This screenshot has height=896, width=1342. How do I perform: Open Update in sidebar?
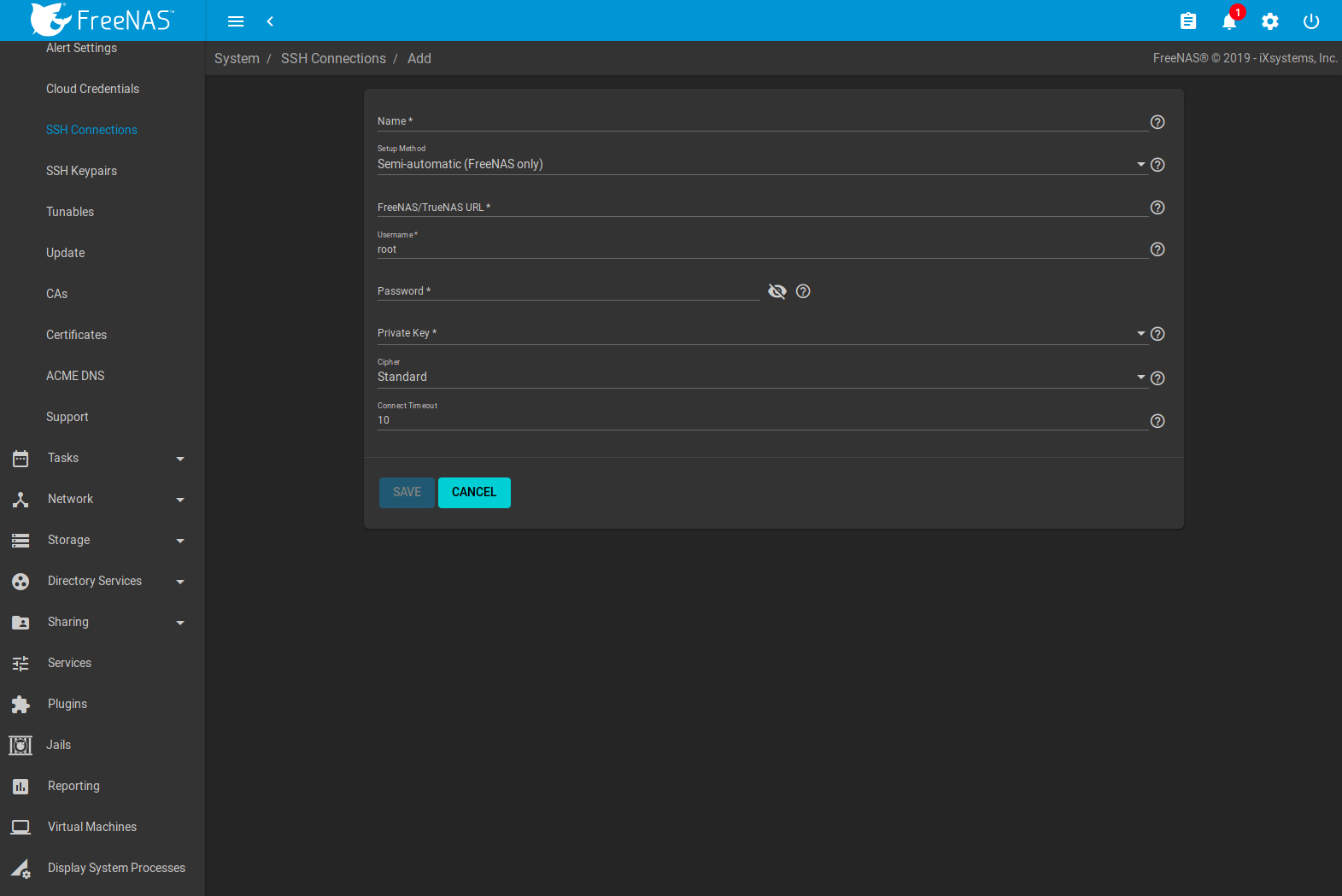click(65, 253)
